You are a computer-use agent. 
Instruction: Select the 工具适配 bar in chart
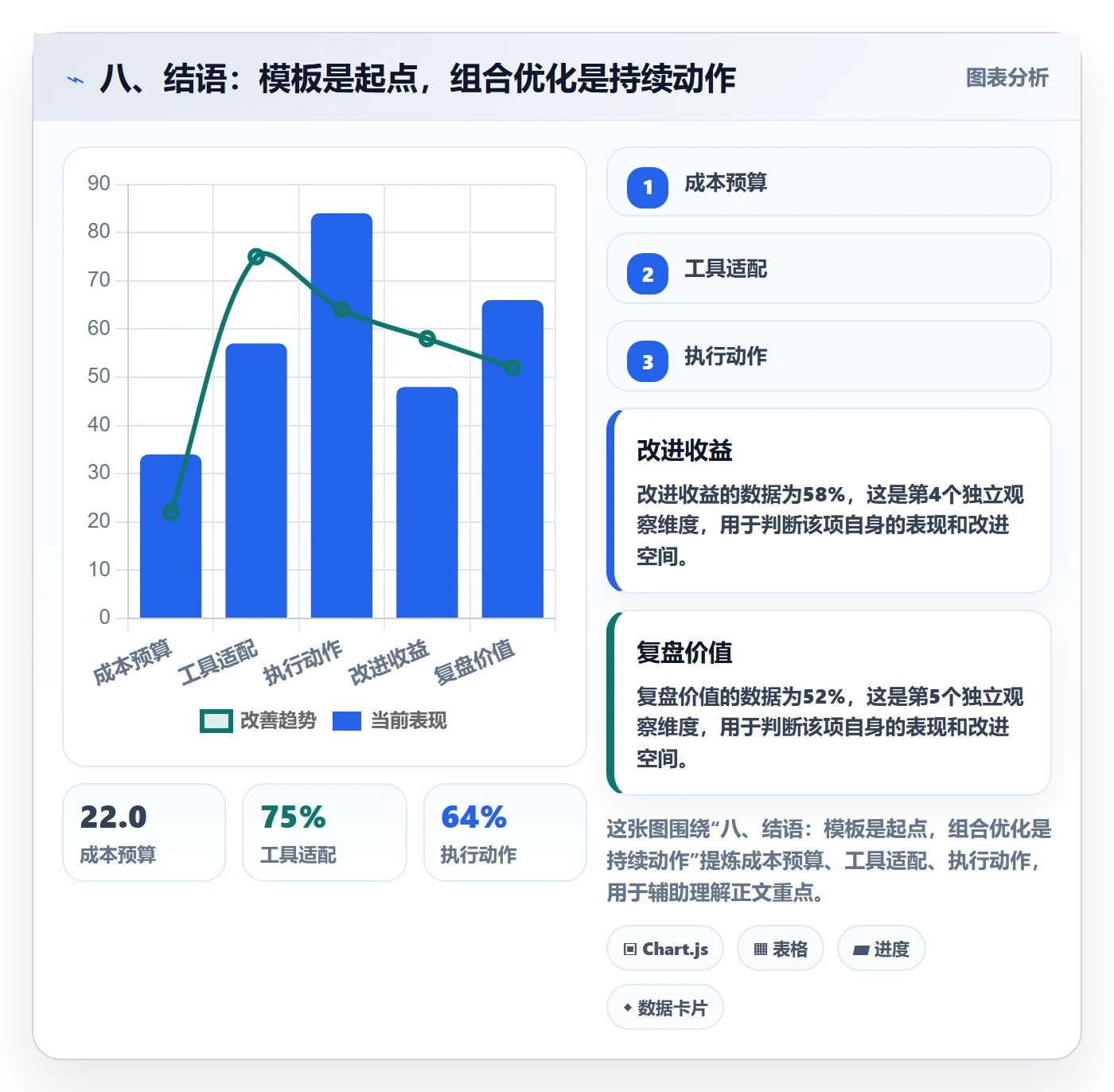tap(256, 480)
